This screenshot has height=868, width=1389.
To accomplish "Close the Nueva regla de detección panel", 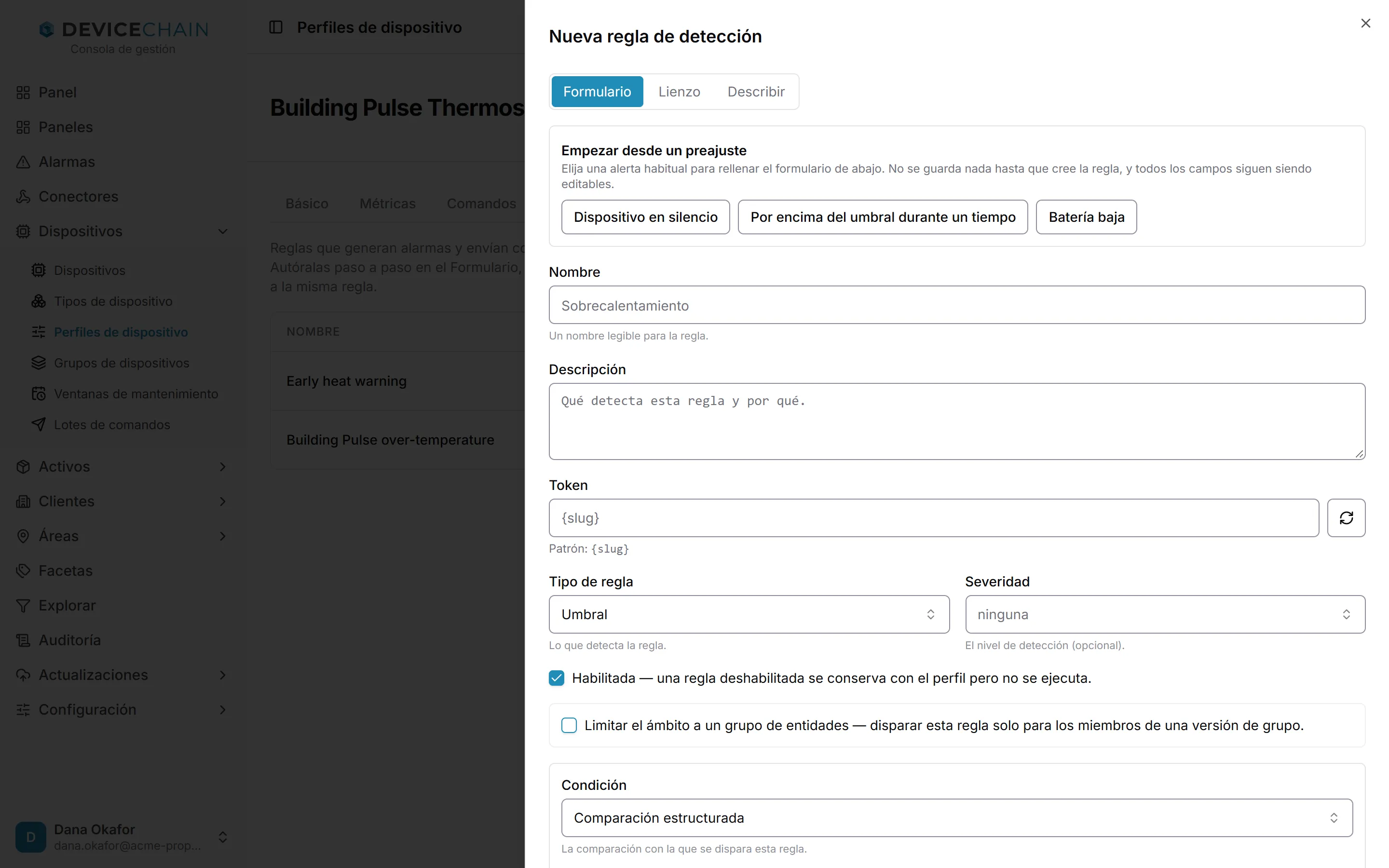I will 1365,23.
